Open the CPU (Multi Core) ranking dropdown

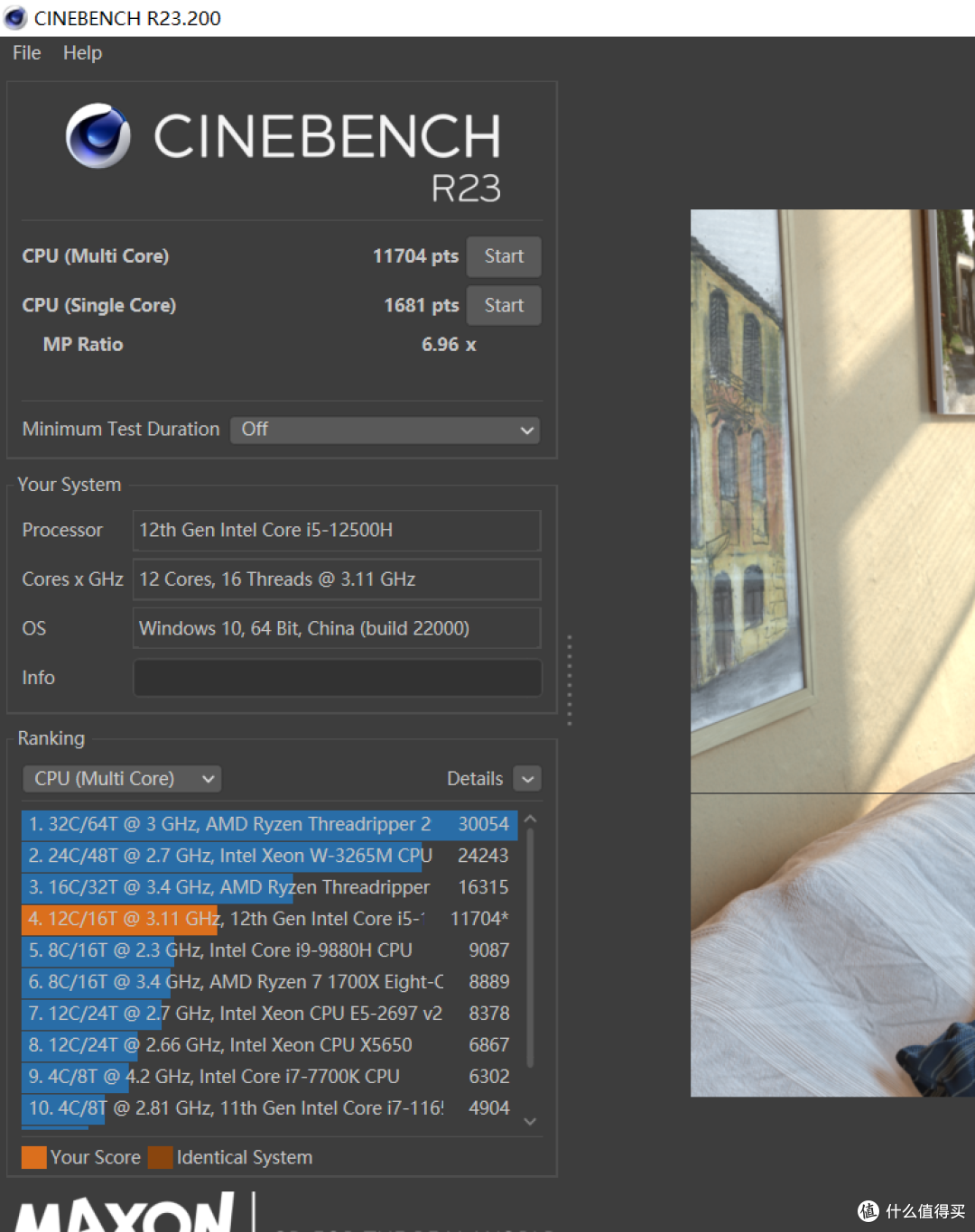click(x=122, y=779)
